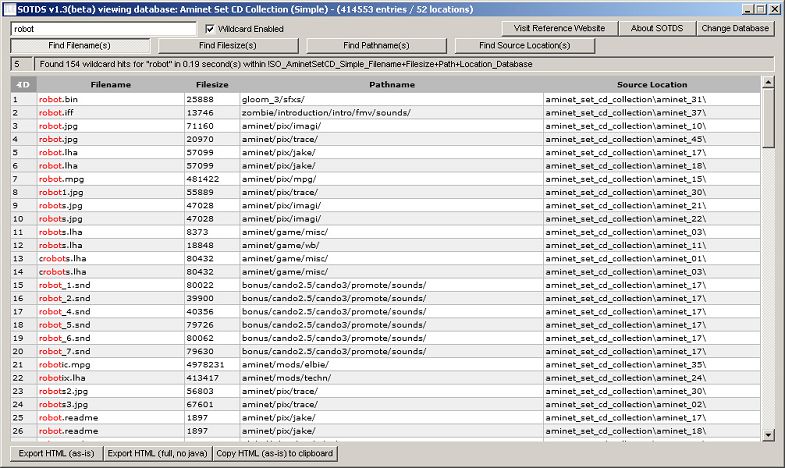
Task: Click the SOTDS application icon in title bar
Action: 9,9
